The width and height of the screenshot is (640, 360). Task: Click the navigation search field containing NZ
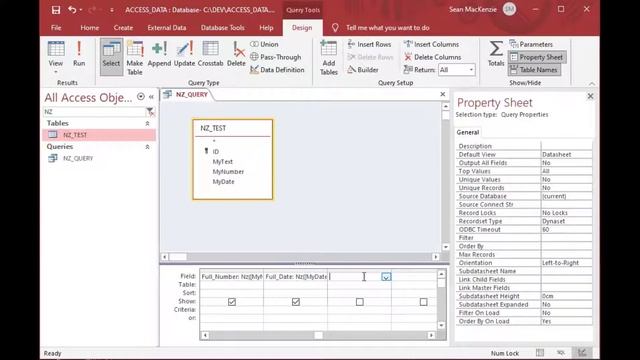click(x=94, y=111)
